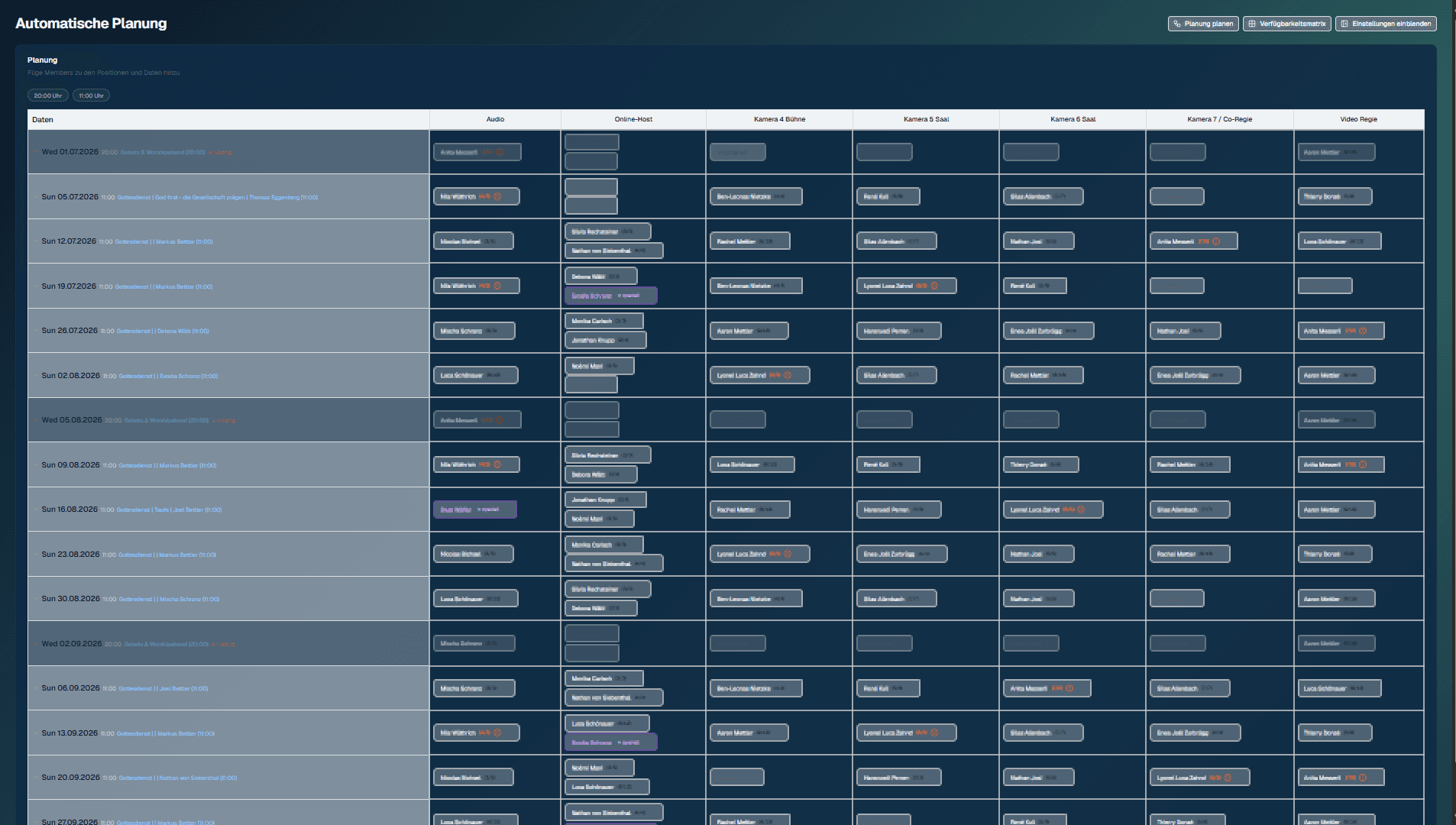
Task: Open the Gottesdienst link for Sun 05.07.2026
Action: coord(218,197)
